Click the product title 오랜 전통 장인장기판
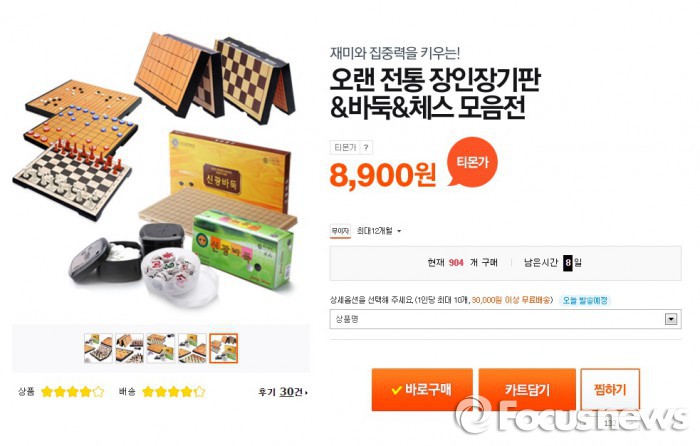This screenshot has width=700, height=446. (x=435, y=80)
